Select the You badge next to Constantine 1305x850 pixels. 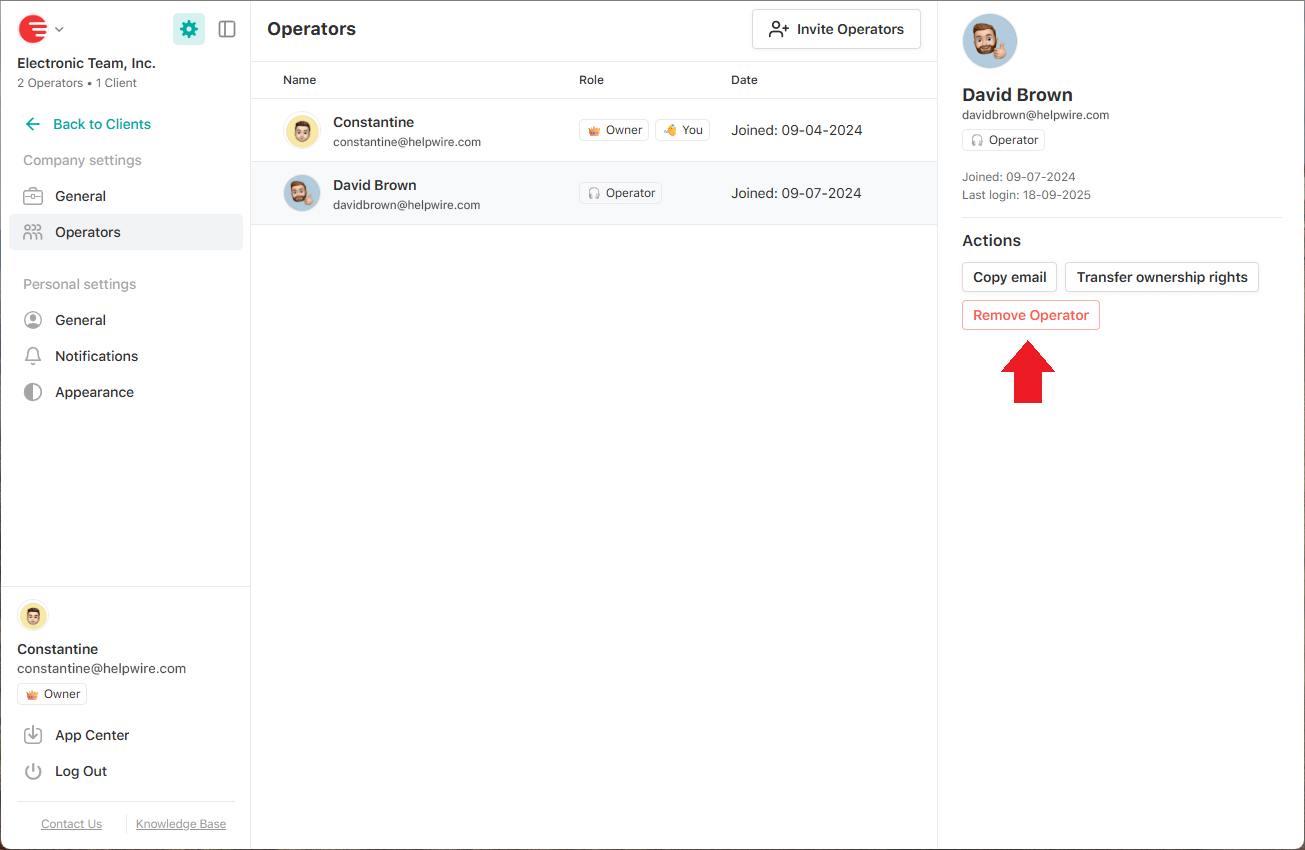(682, 129)
